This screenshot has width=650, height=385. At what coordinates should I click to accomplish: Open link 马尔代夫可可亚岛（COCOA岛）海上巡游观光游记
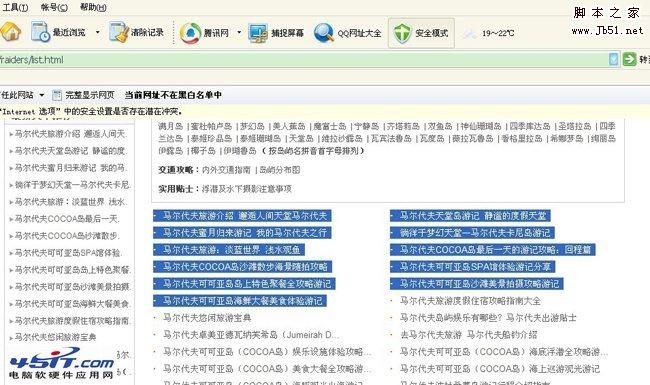500,368
